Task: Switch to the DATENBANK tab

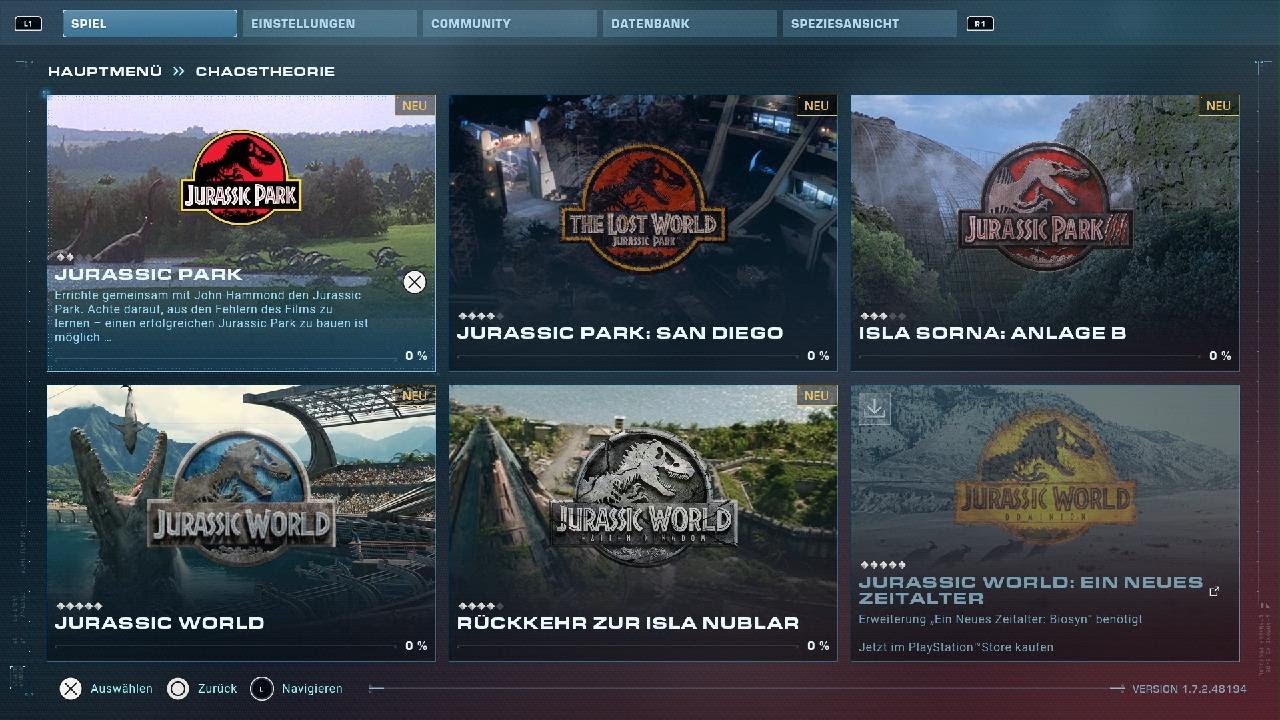Action: 690,23
